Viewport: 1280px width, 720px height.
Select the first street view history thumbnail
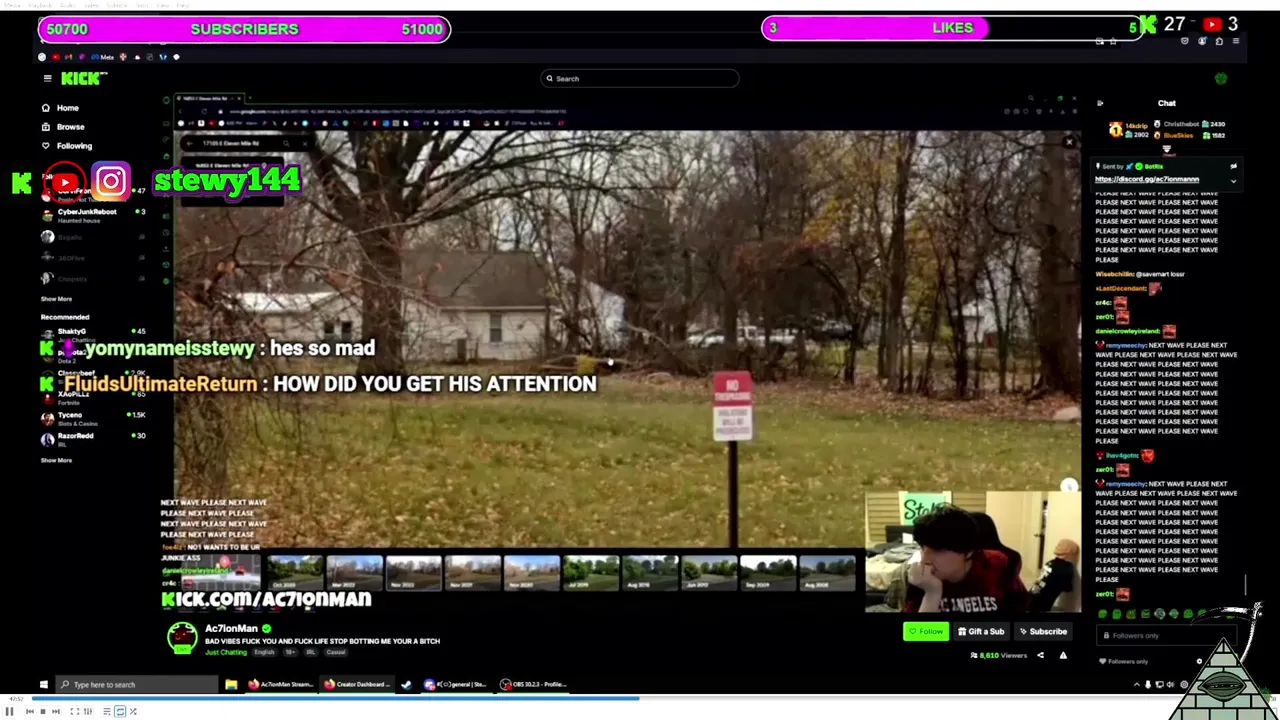pyautogui.click(x=295, y=572)
